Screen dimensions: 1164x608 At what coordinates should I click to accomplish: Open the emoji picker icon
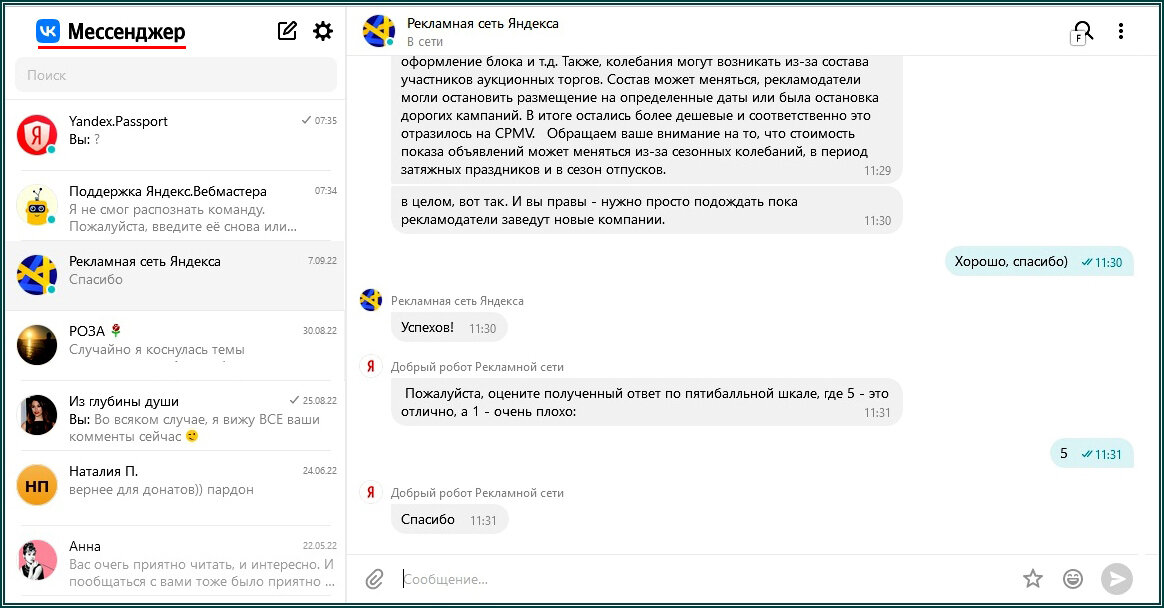[1073, 578]
